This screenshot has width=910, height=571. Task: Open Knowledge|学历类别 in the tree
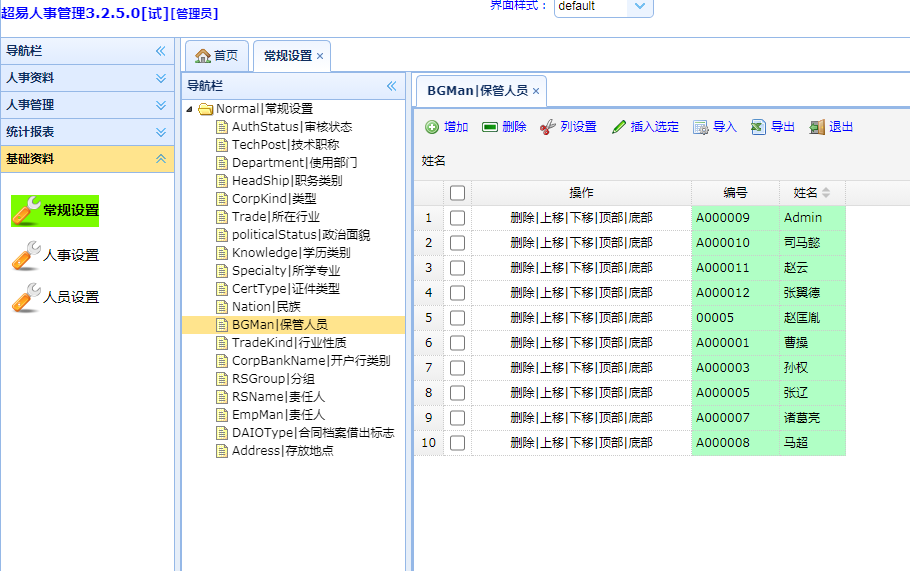tap(291, 253)
